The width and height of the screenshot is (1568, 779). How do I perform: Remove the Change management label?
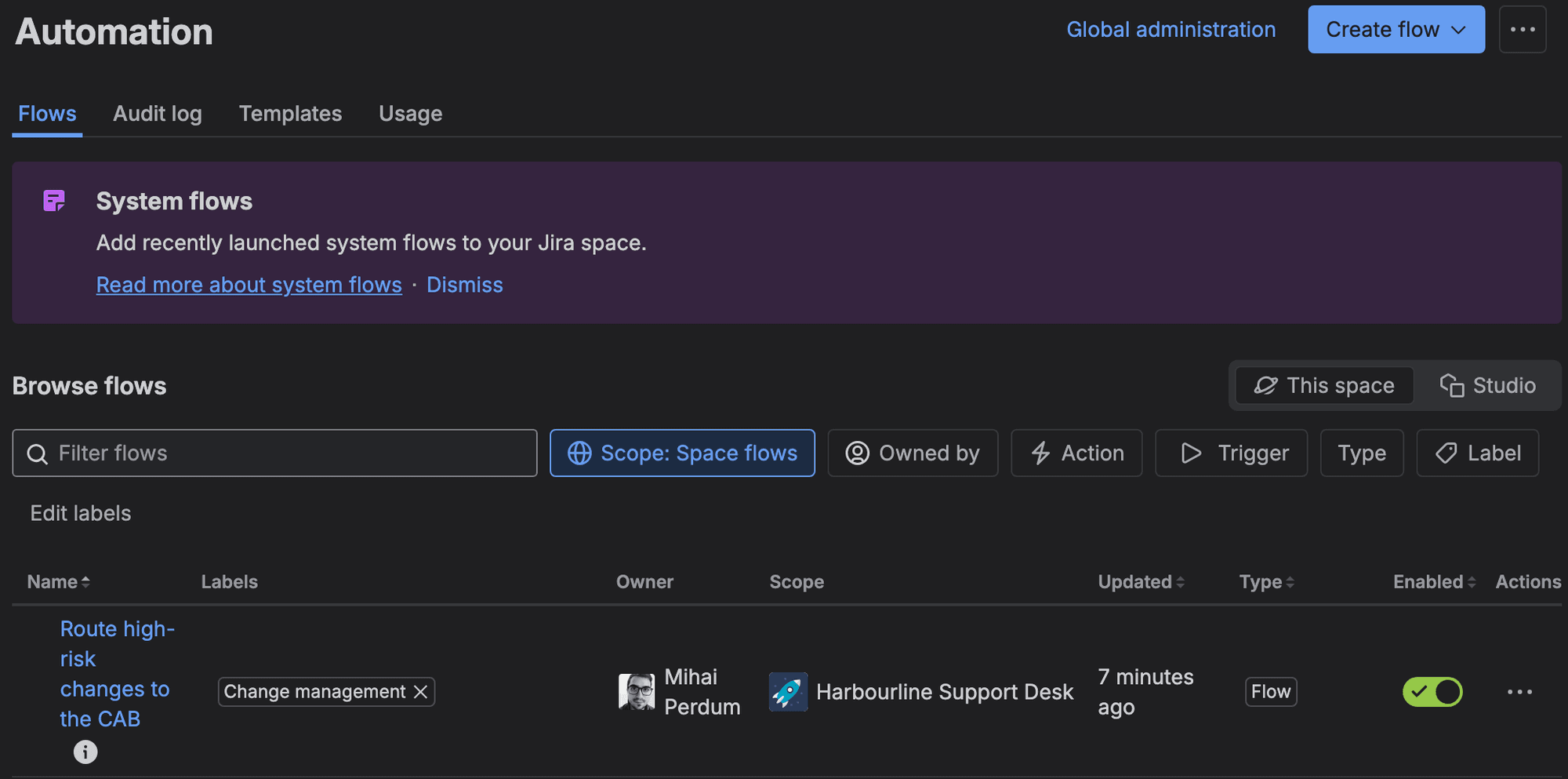[x=421, y=692]
